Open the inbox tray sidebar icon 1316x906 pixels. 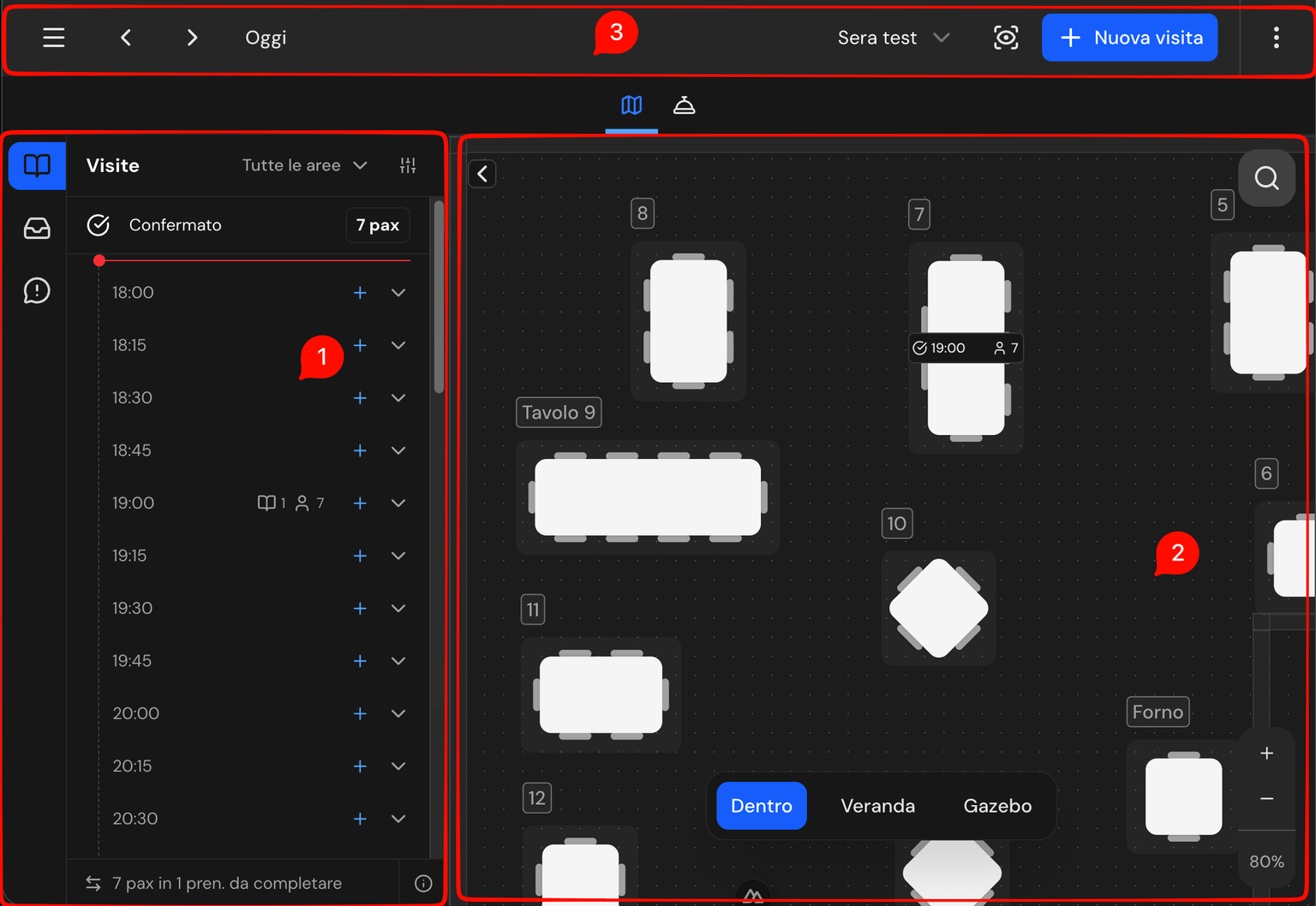pos(37,228)
